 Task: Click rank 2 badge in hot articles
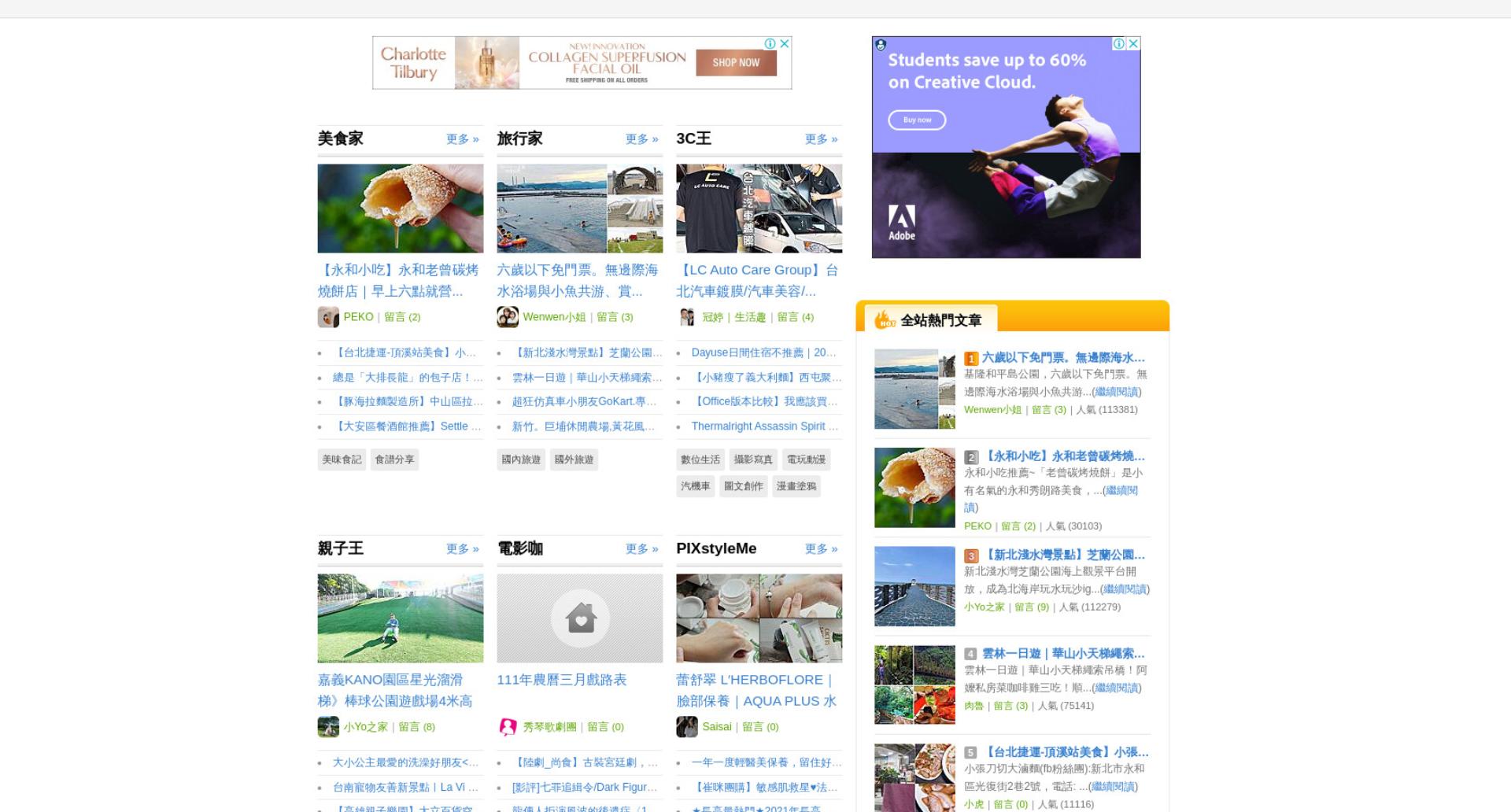tap(971, 457)
